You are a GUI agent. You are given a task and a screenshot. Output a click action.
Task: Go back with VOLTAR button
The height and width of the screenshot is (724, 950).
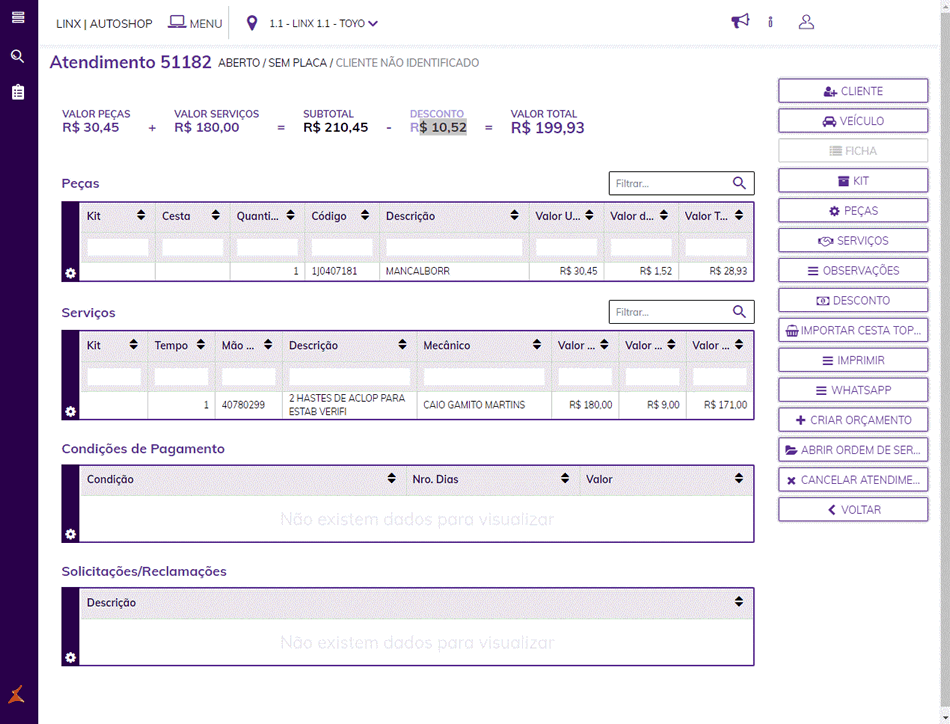point(853,510)
